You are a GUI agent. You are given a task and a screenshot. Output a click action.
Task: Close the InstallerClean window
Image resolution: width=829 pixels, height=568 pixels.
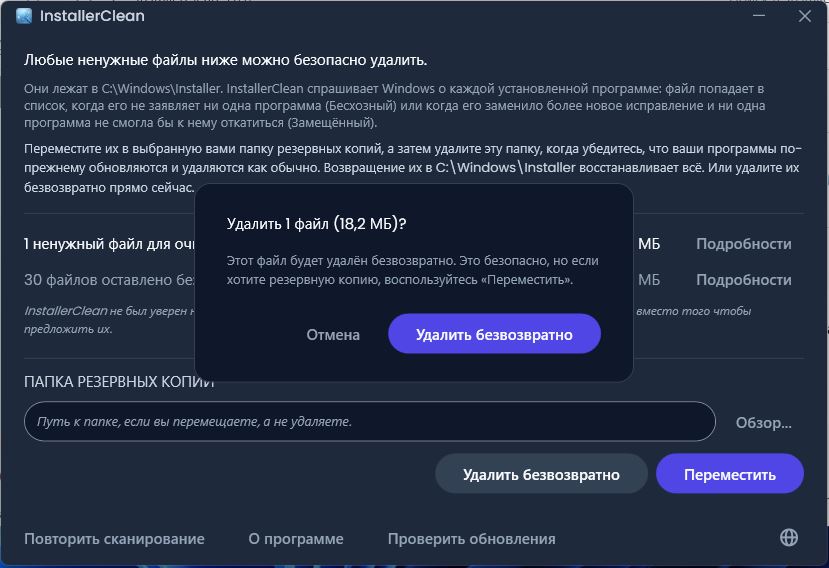pyautogui.click(x=805, y=16)
